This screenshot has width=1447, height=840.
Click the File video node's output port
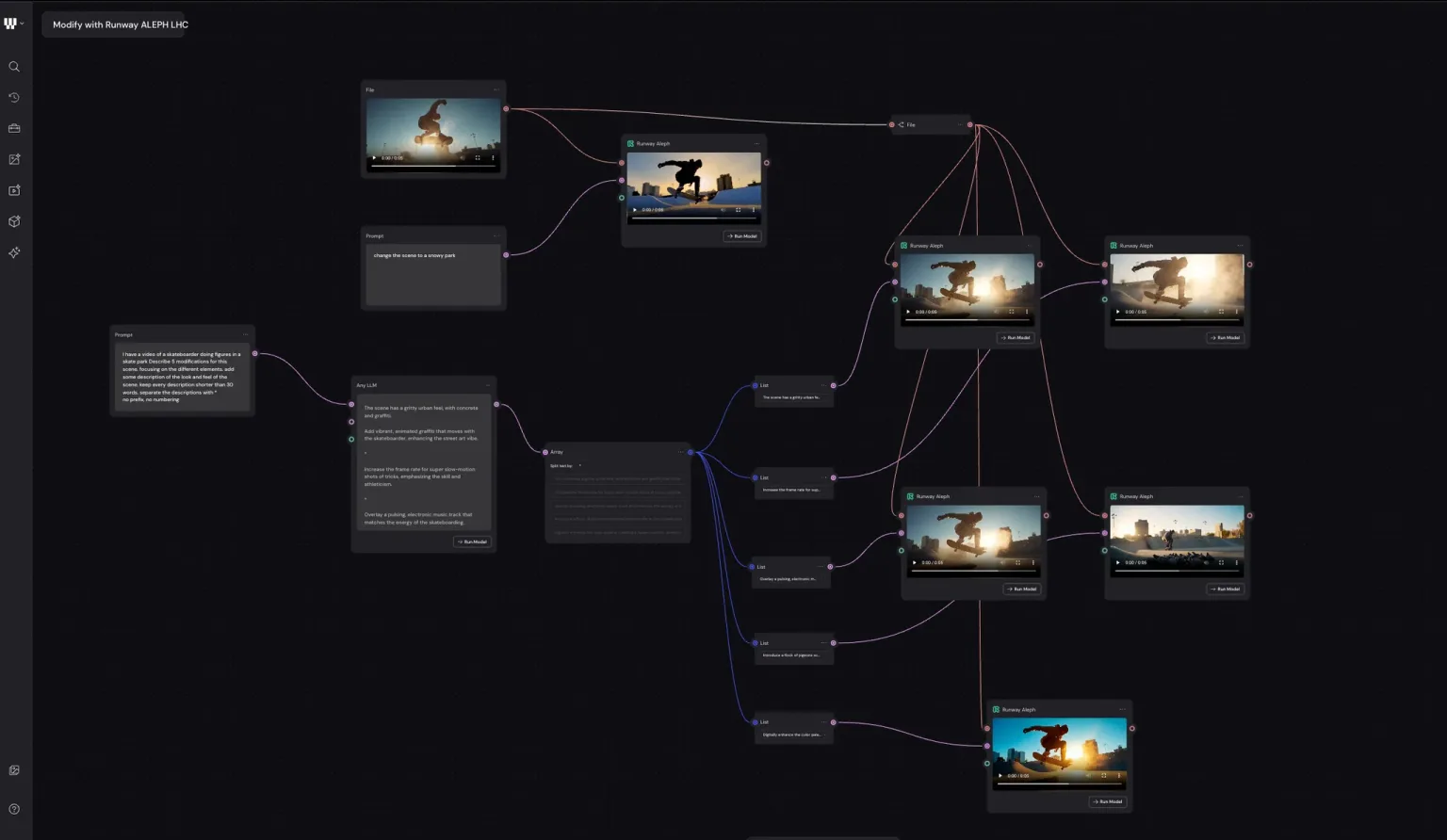(x=506, y=109)
